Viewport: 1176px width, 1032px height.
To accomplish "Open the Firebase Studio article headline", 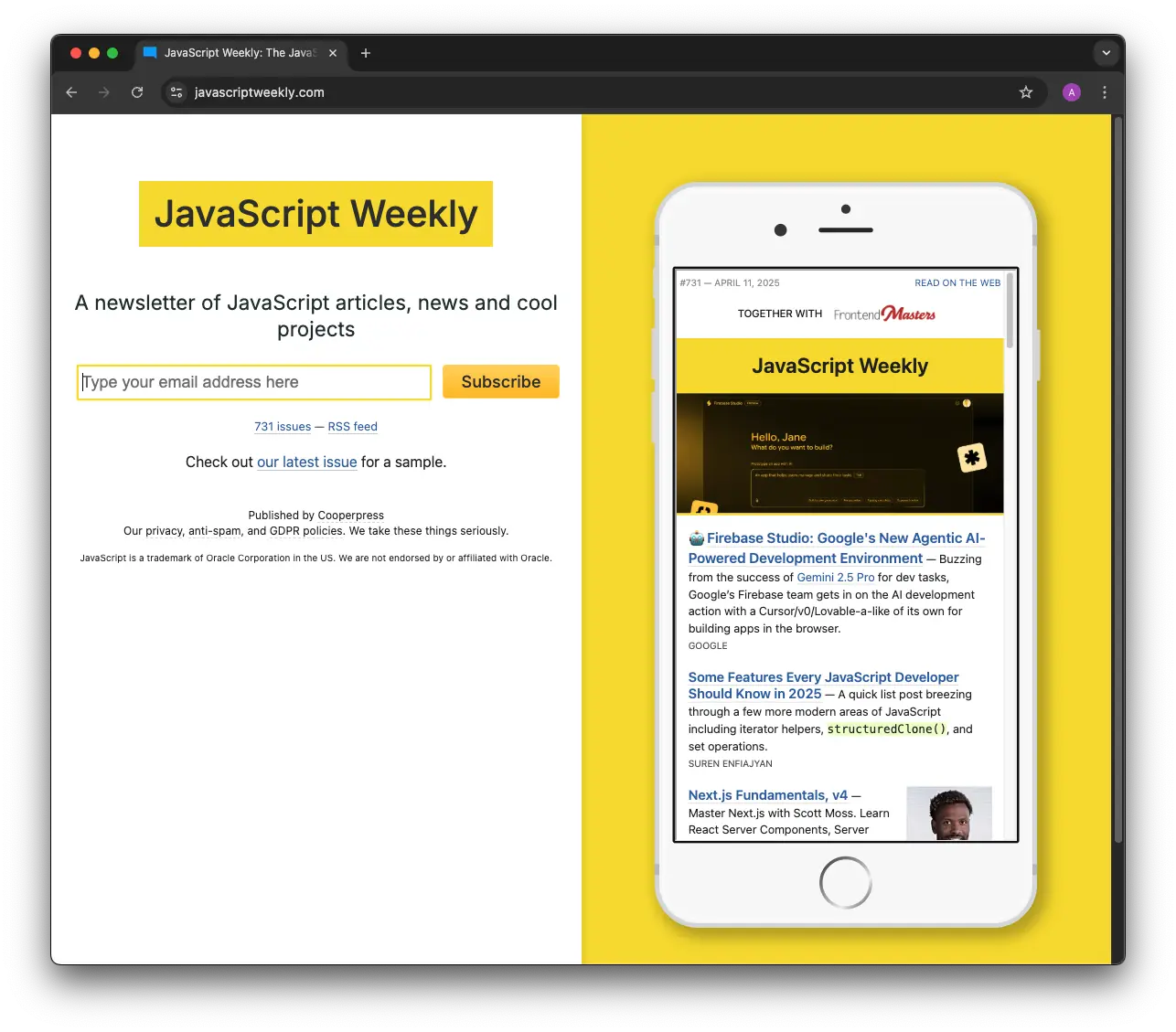I will (x=837, y=548).
